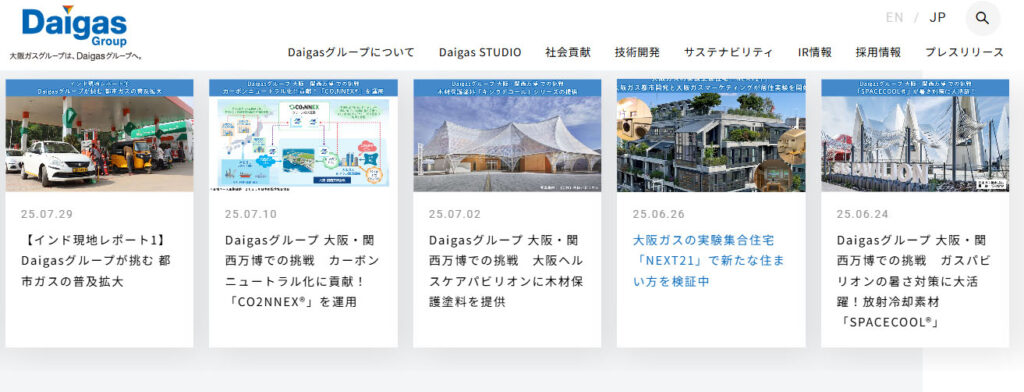Open the IR情報 navigation item

(x=814, y=52)
